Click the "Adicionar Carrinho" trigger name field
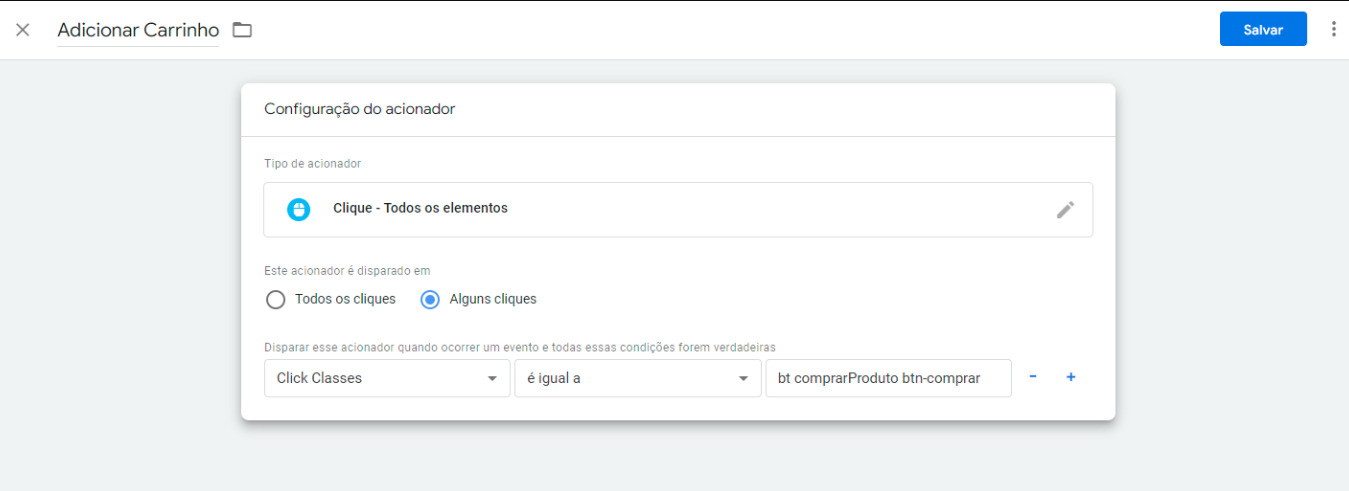Screen dimensions: 1349x491 pos(138,30)
